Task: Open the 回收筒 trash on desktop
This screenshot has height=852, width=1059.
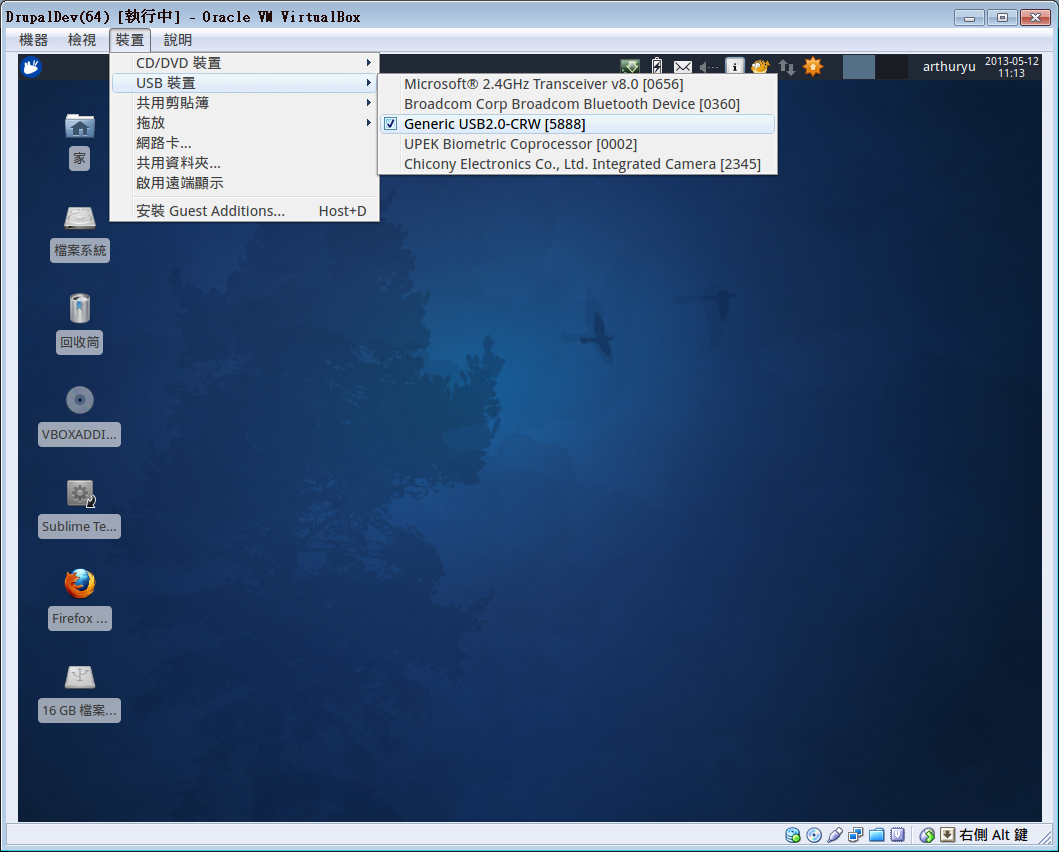Action: 79,307
